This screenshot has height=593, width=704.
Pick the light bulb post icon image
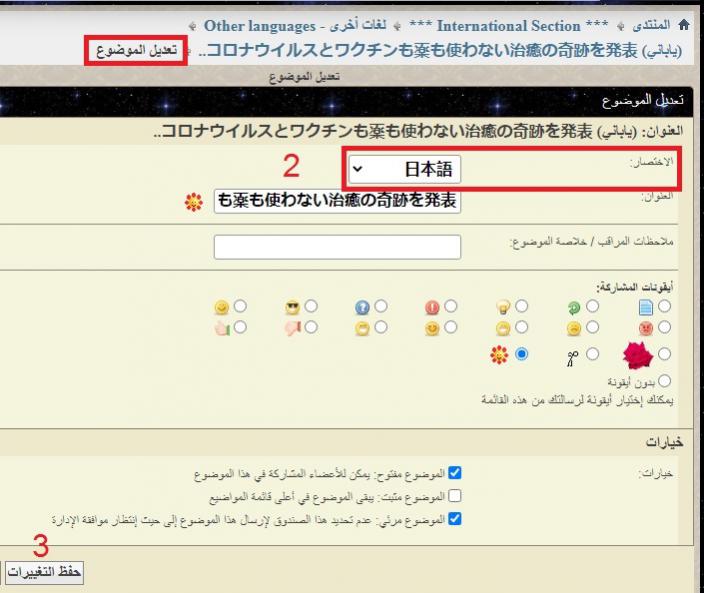click(503, 307)
